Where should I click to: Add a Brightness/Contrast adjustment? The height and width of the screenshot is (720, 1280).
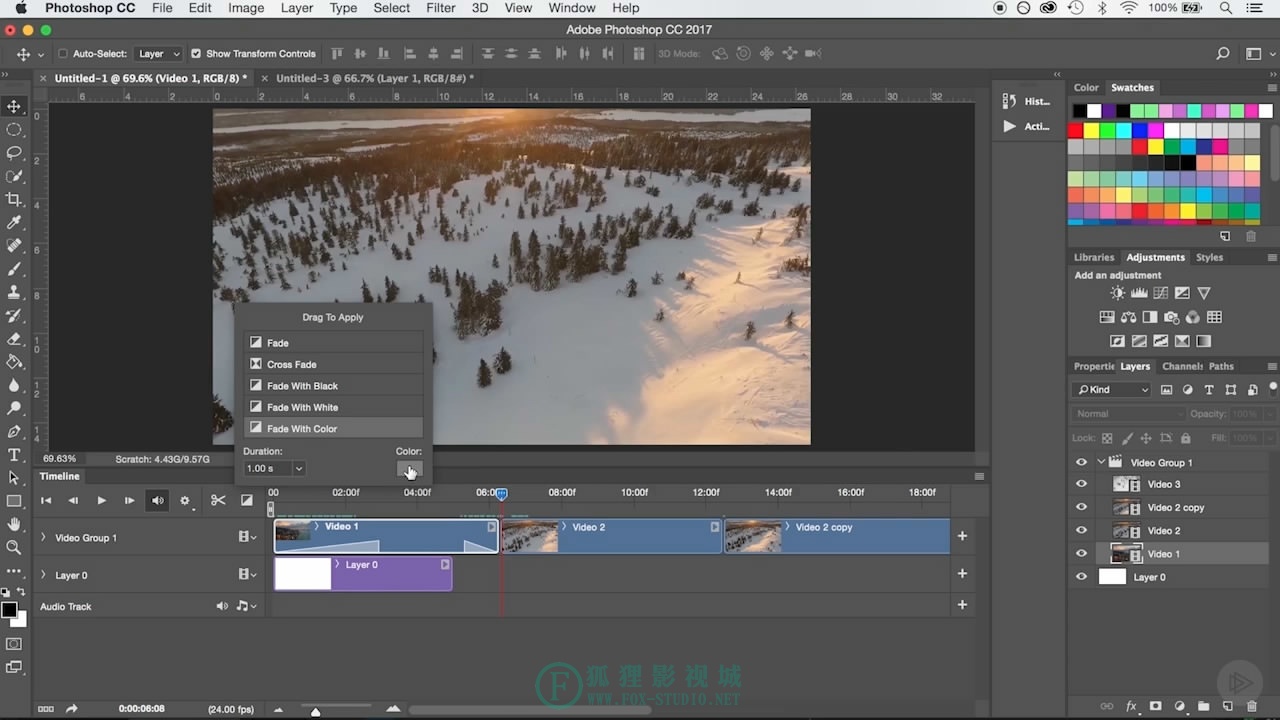[x=1117, y=293]
